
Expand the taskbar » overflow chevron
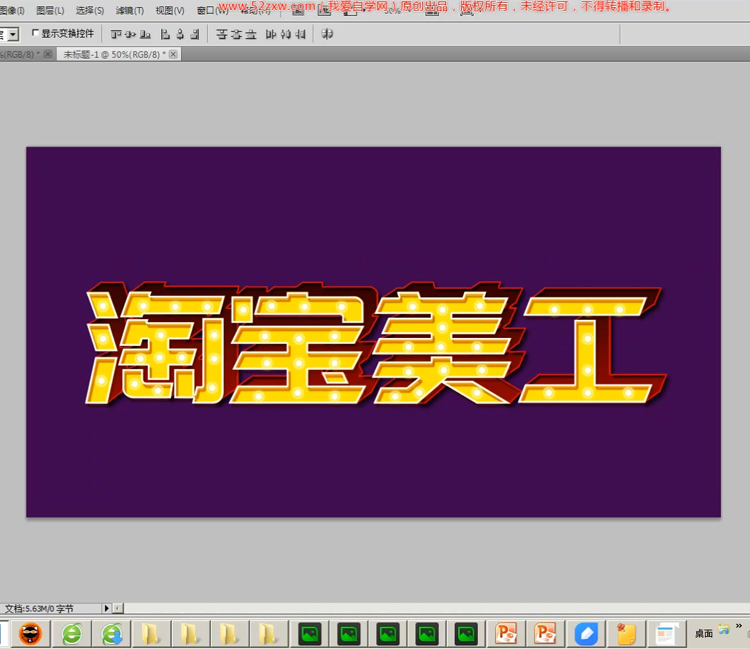click(x=739, y=626)
